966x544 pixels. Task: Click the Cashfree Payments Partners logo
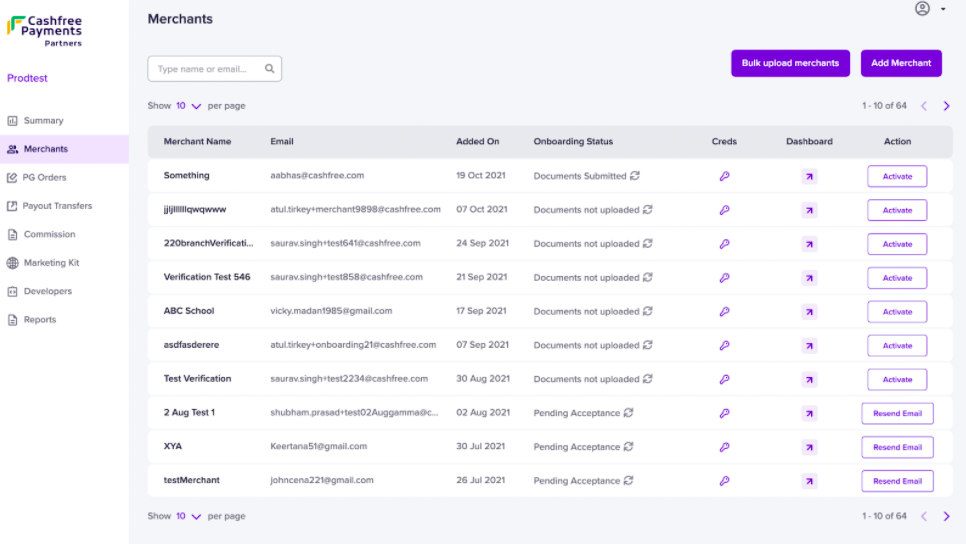pyautogui.click(x=45, y=29)
